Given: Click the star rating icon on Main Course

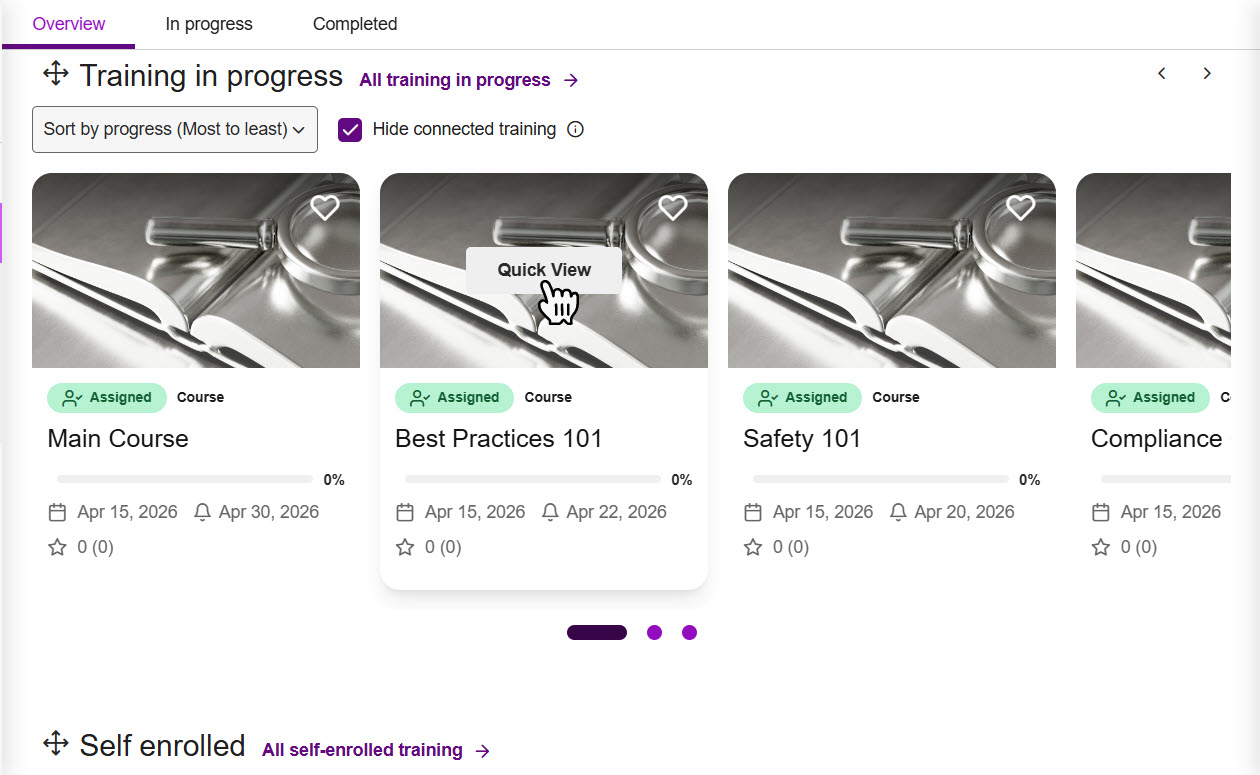Looking at the screenshot, I should [57, 547].
